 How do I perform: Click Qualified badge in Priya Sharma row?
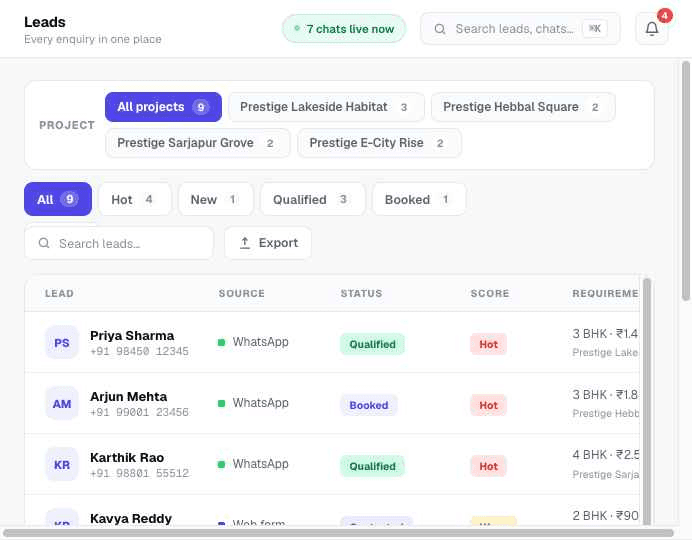coord(372,344)
